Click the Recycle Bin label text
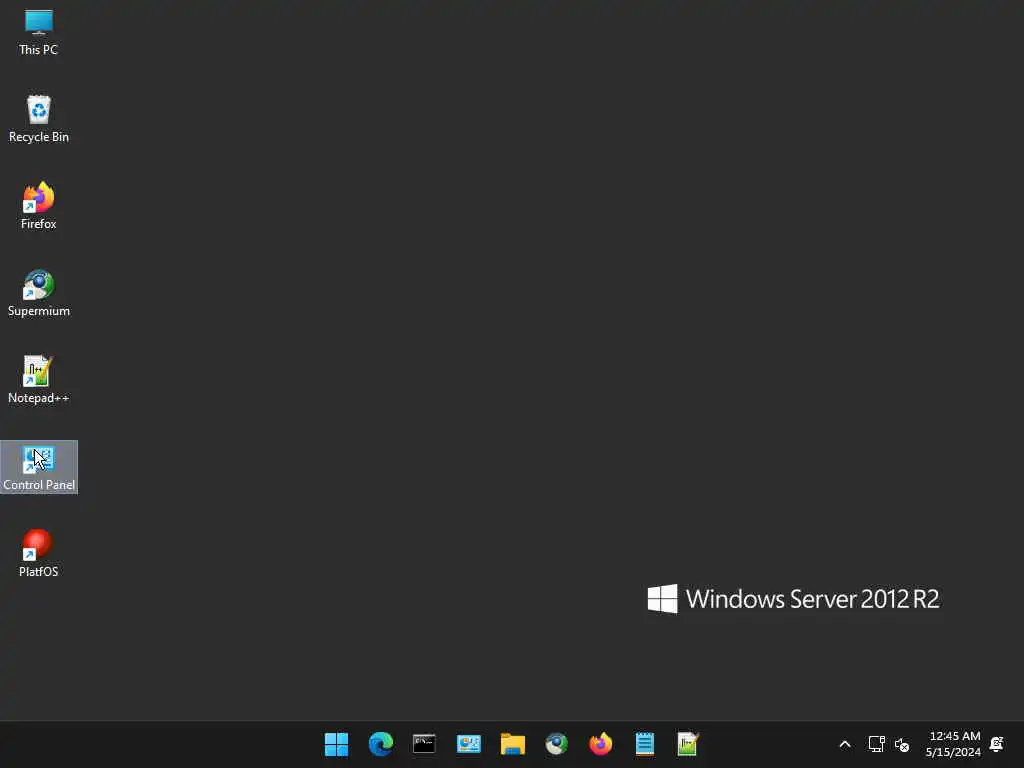Viewport: 1024px width, 768px height. [39, 137]
